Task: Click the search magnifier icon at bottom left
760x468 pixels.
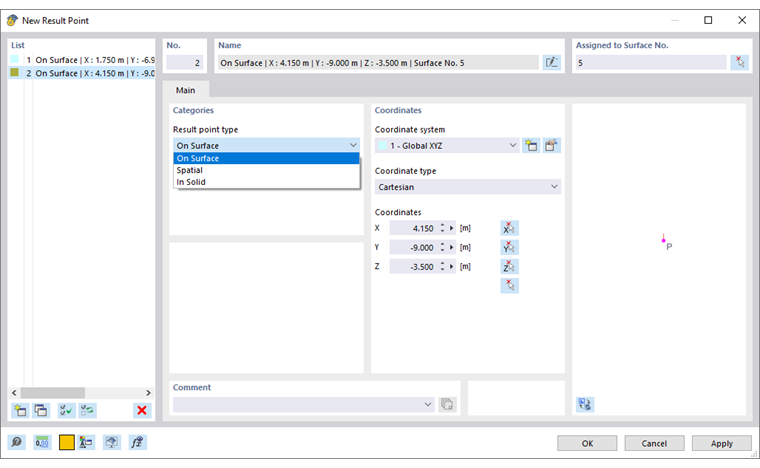Action: pyautogui.click(x=16, y=442)
